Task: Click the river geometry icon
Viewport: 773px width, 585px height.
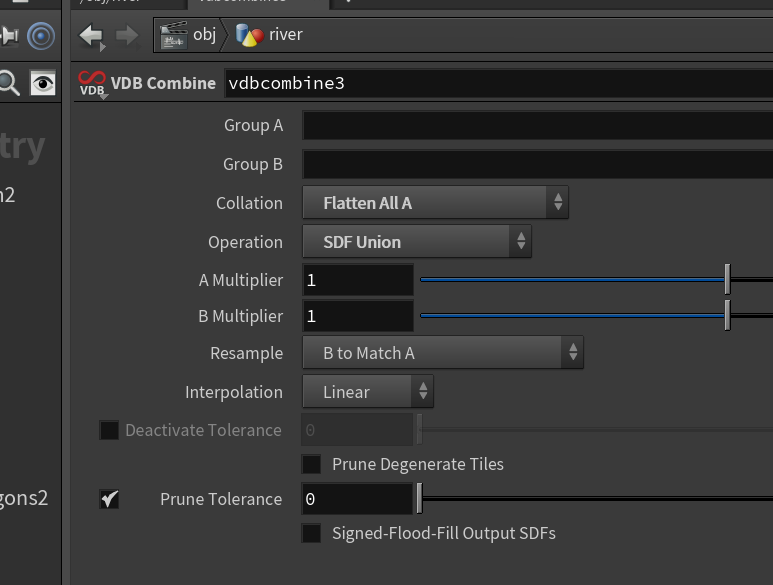Action: (x=249, y=35)
